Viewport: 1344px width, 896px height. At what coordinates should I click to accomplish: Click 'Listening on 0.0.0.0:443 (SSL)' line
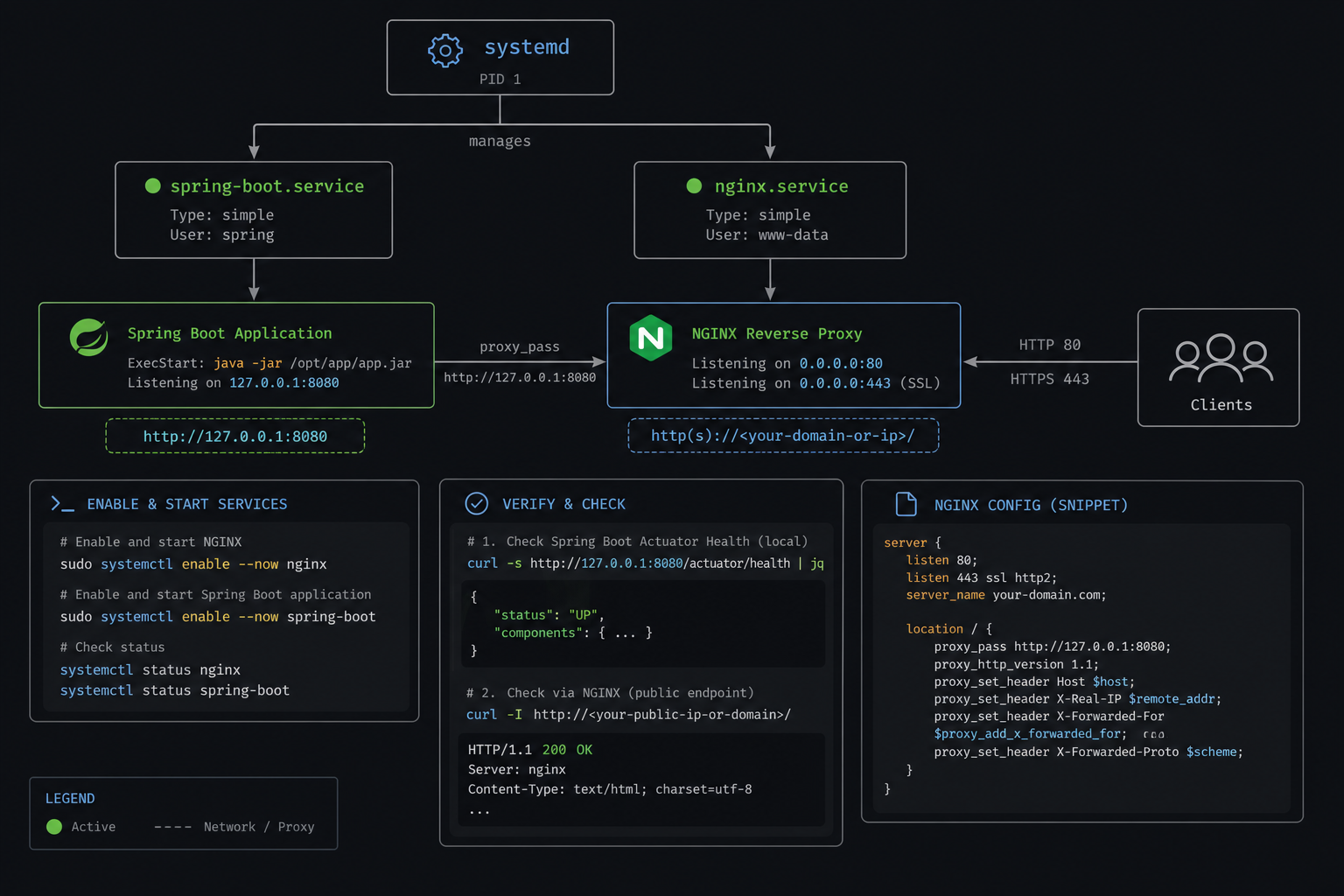(816, 384)
